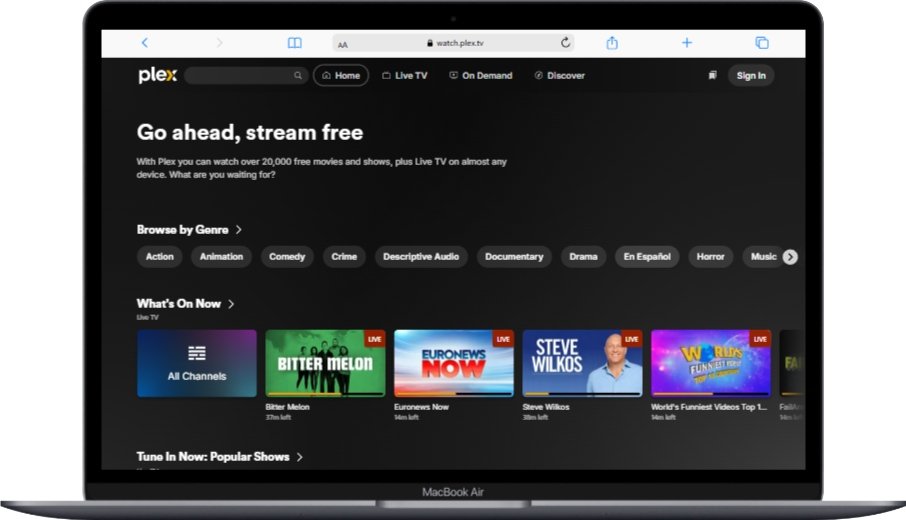Open Safari bookmarks book icon
This screenshot has width=906, height=520.
click(x=295, y=43)
